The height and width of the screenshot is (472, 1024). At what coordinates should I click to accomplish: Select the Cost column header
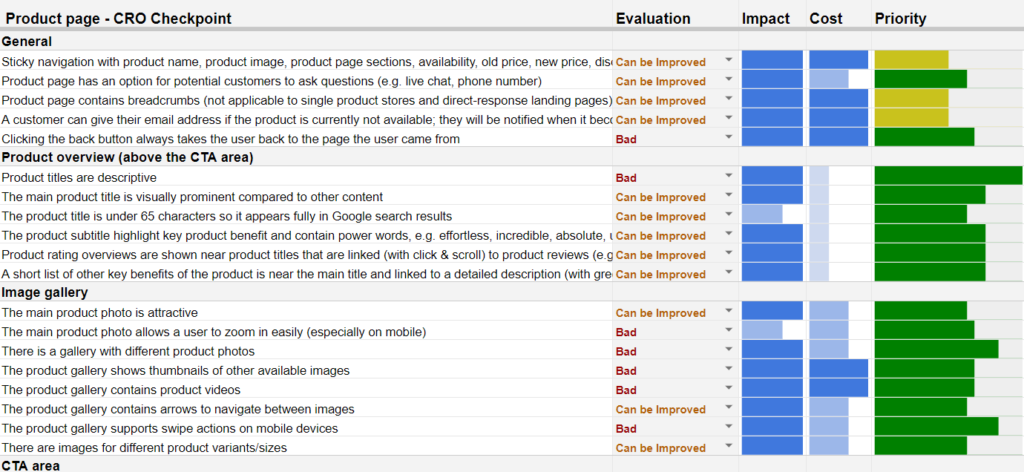click(826, 18)
